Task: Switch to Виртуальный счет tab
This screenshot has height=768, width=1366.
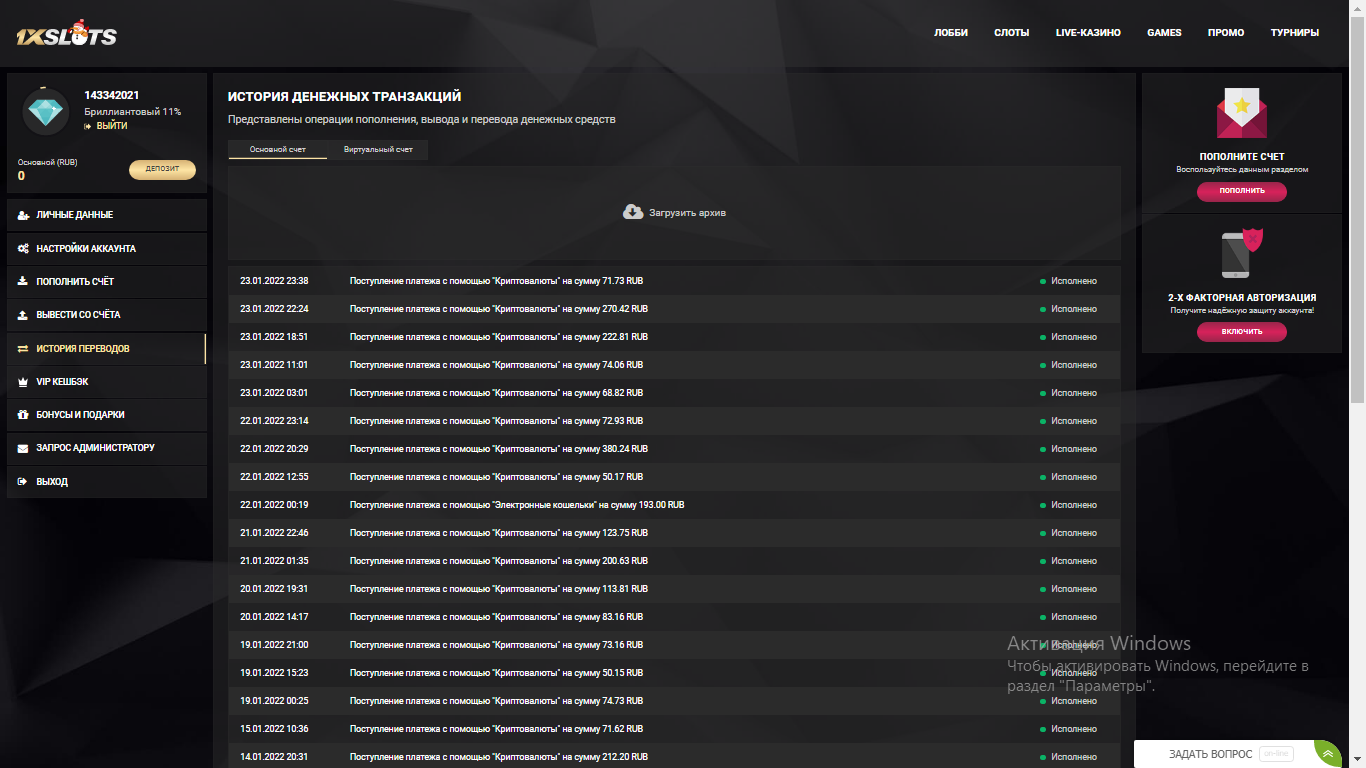Action: pyautogui.click(x=378, y=150)
